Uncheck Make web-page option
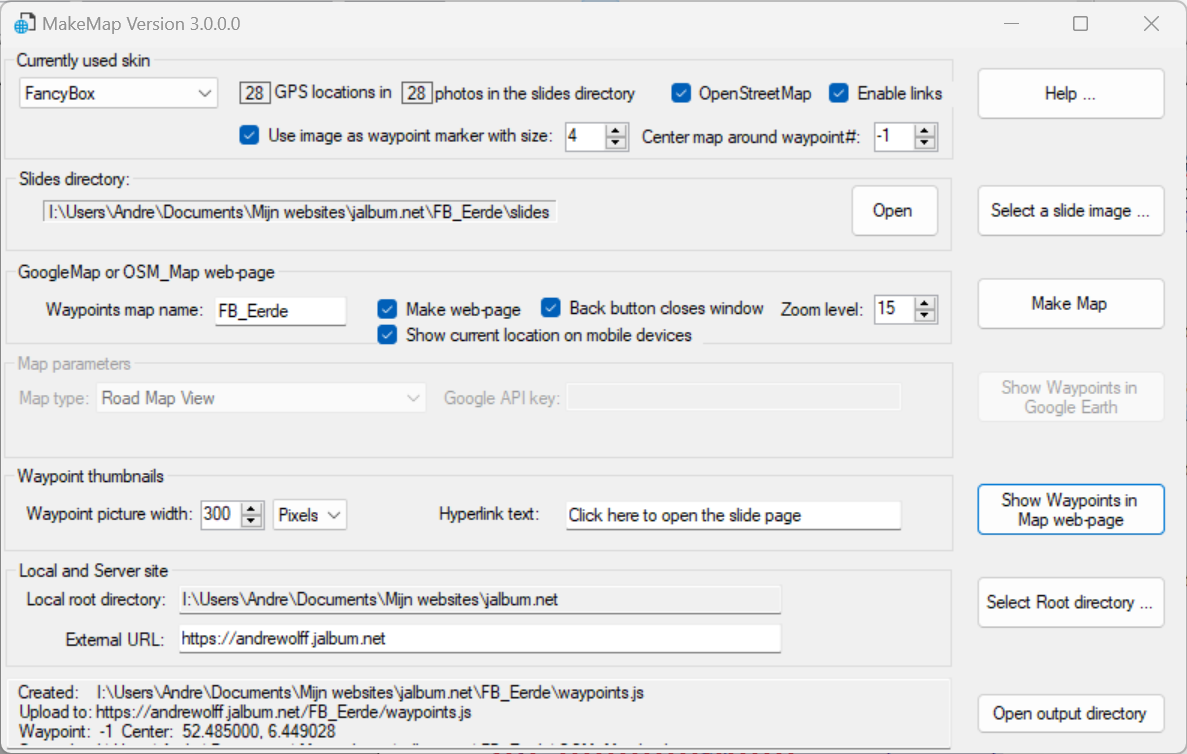The height and width of the screenshot is (754, 1187). [387, 309]
